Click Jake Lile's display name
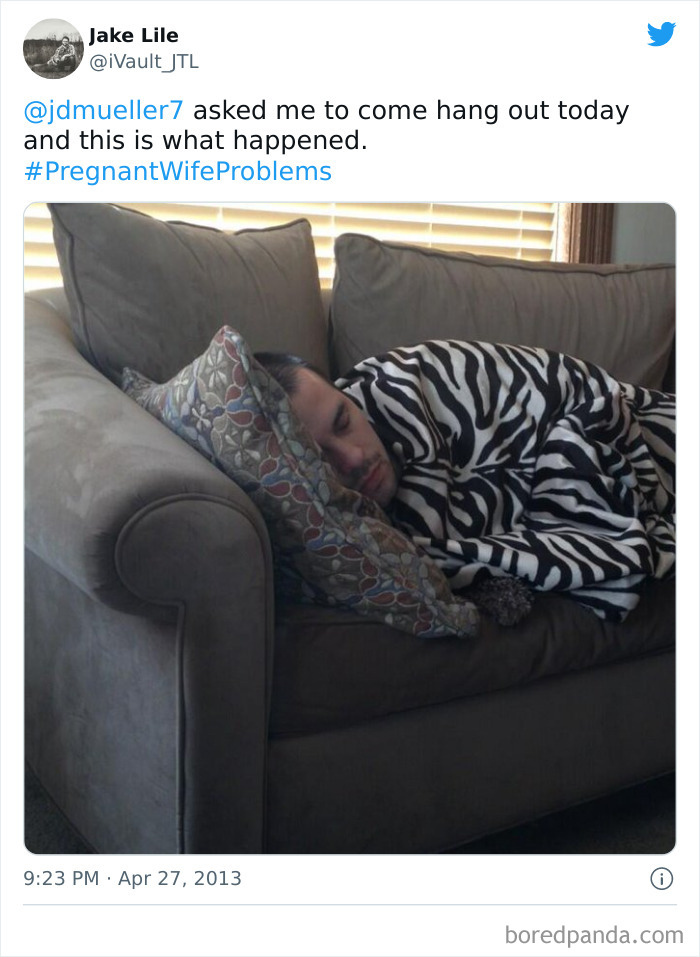Viewport: 700px width, 957px height. pyautogui.click(x=132, y=35)
